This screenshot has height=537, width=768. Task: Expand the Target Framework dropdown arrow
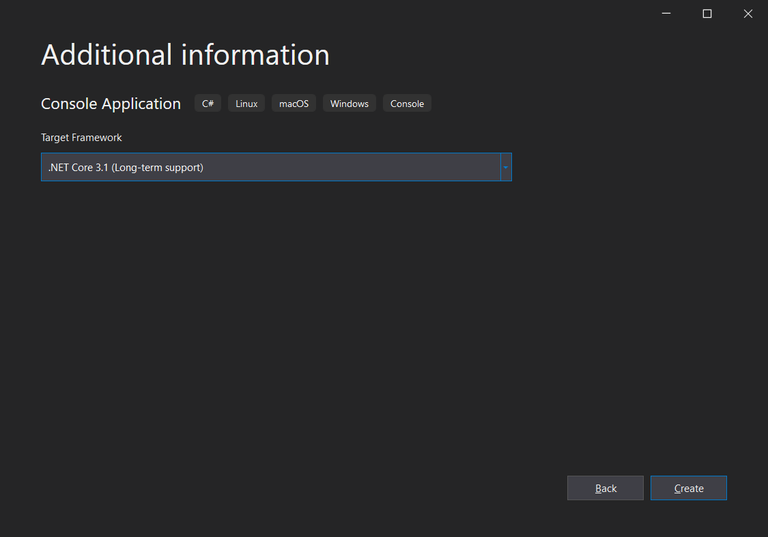[x=505, y=167]
